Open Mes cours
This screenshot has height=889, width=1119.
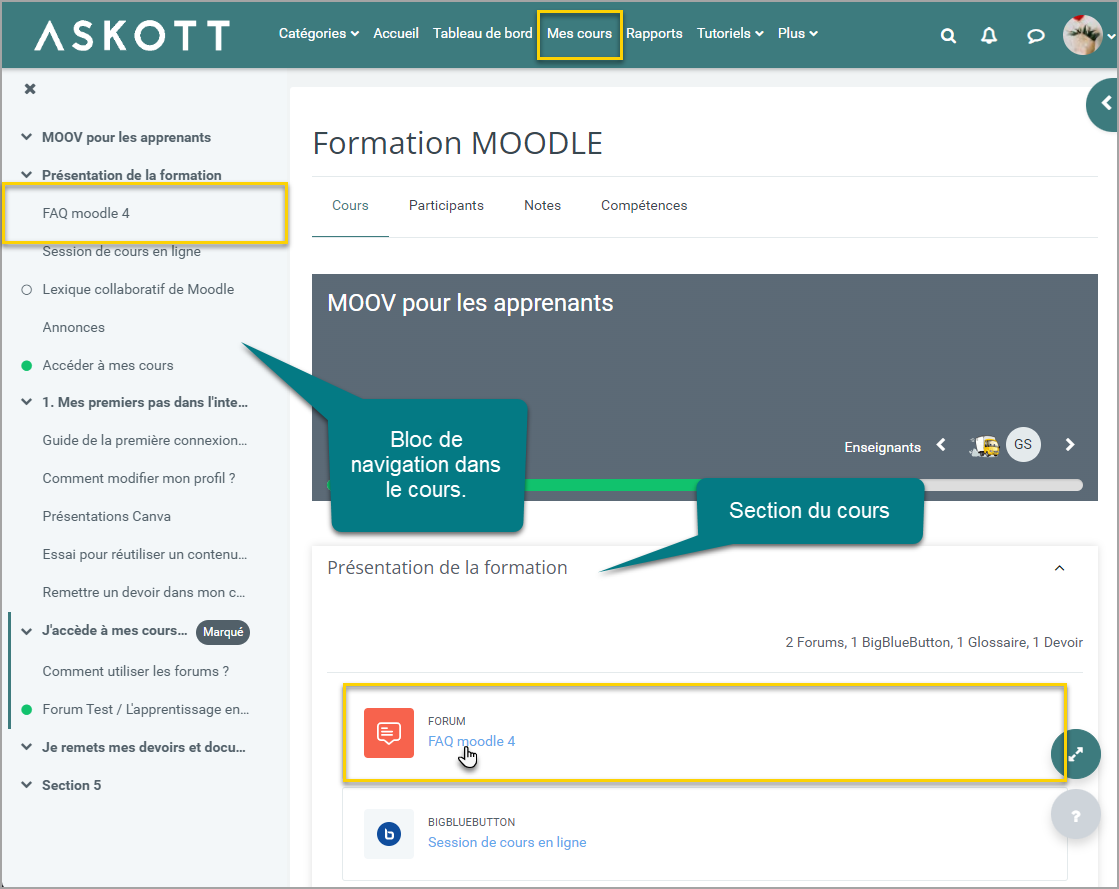pyautogui.click(x=579, y=34)
